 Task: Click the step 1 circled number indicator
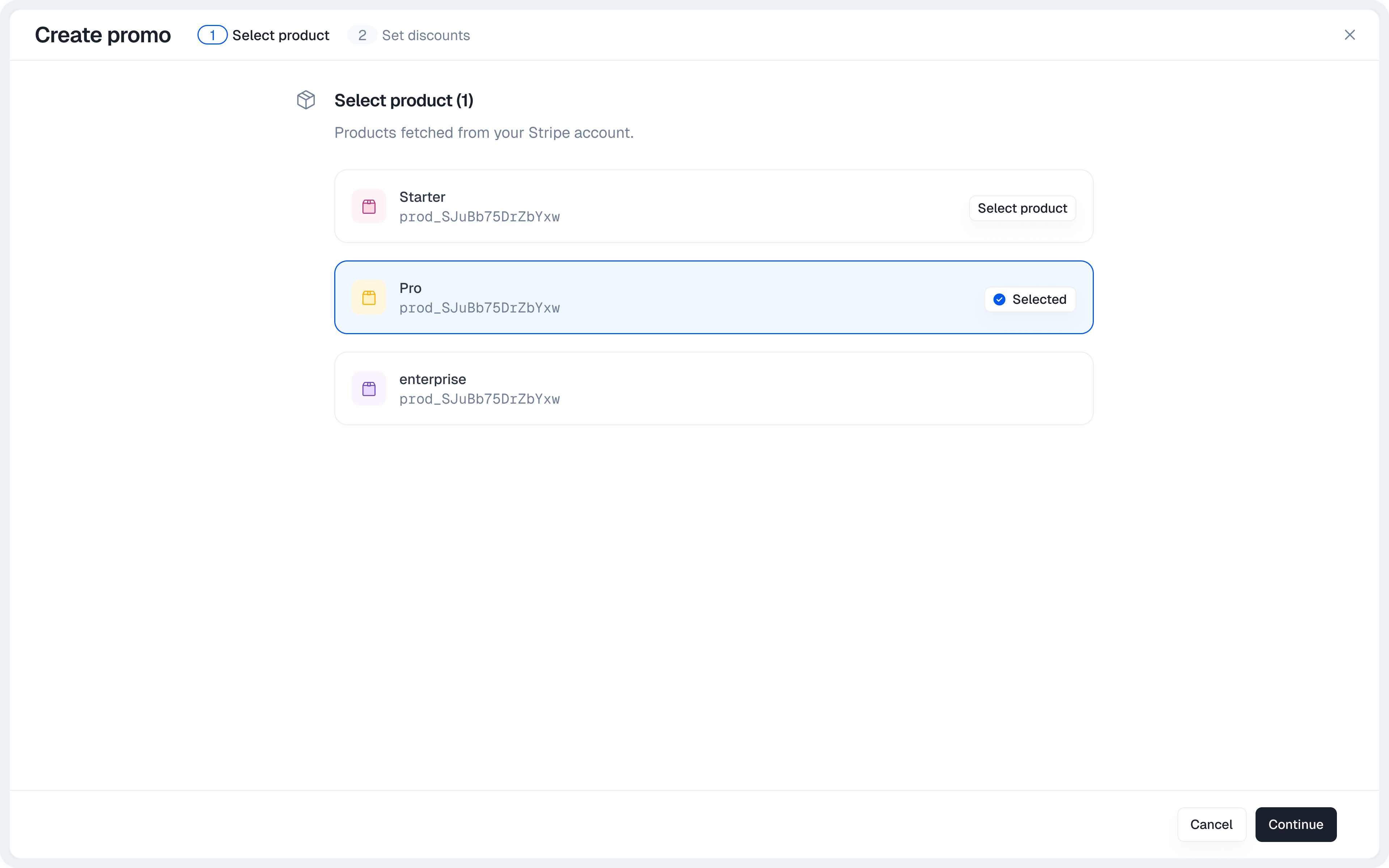(x=212, y=34)
